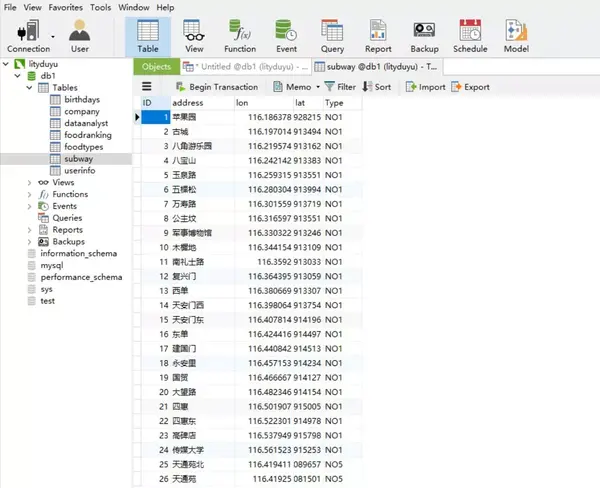Screen dimensions: 600x488
Task: Click the address column header
Action: pyautogui.click(x=202, y=103)
